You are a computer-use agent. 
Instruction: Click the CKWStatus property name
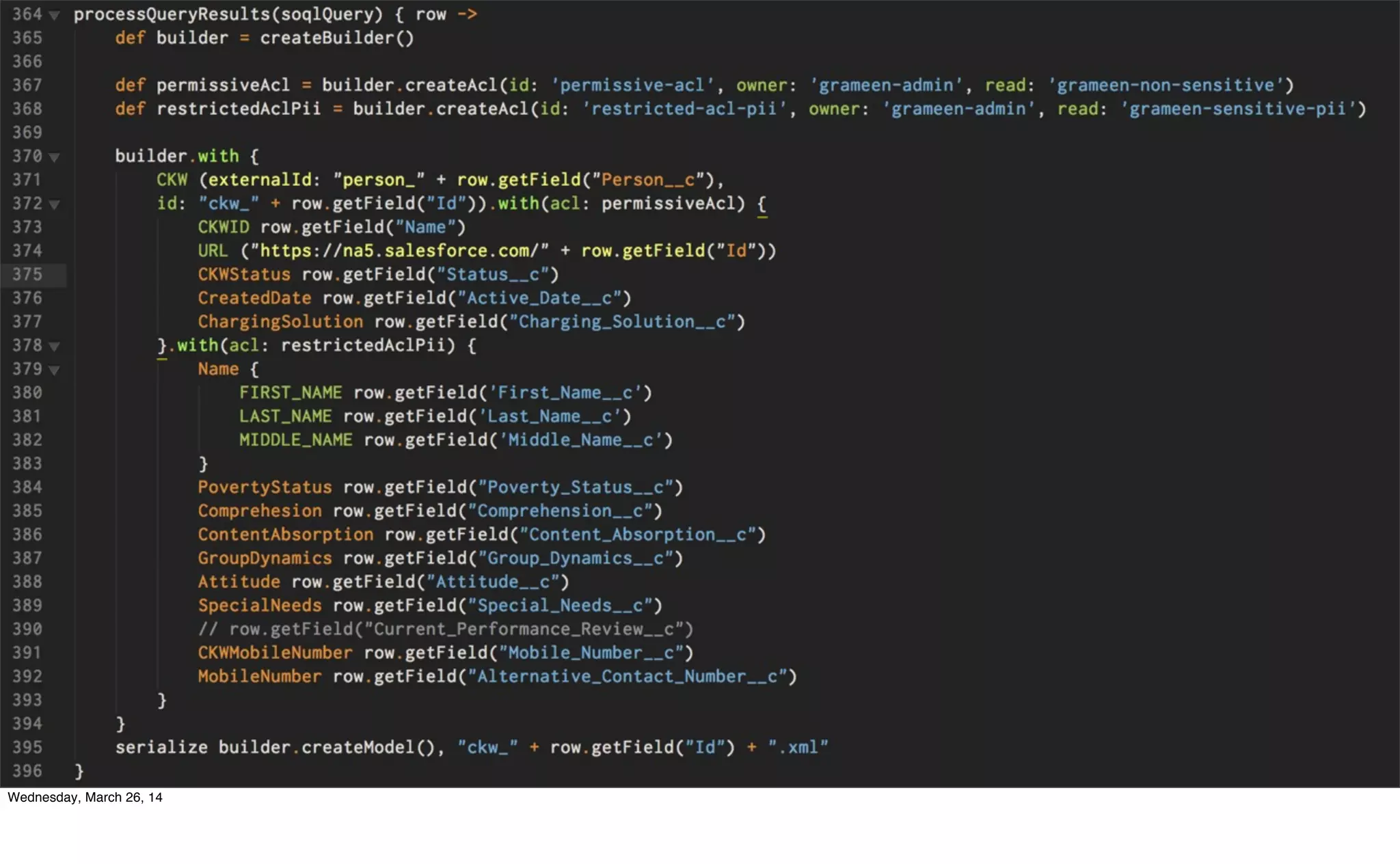(244, 275)
